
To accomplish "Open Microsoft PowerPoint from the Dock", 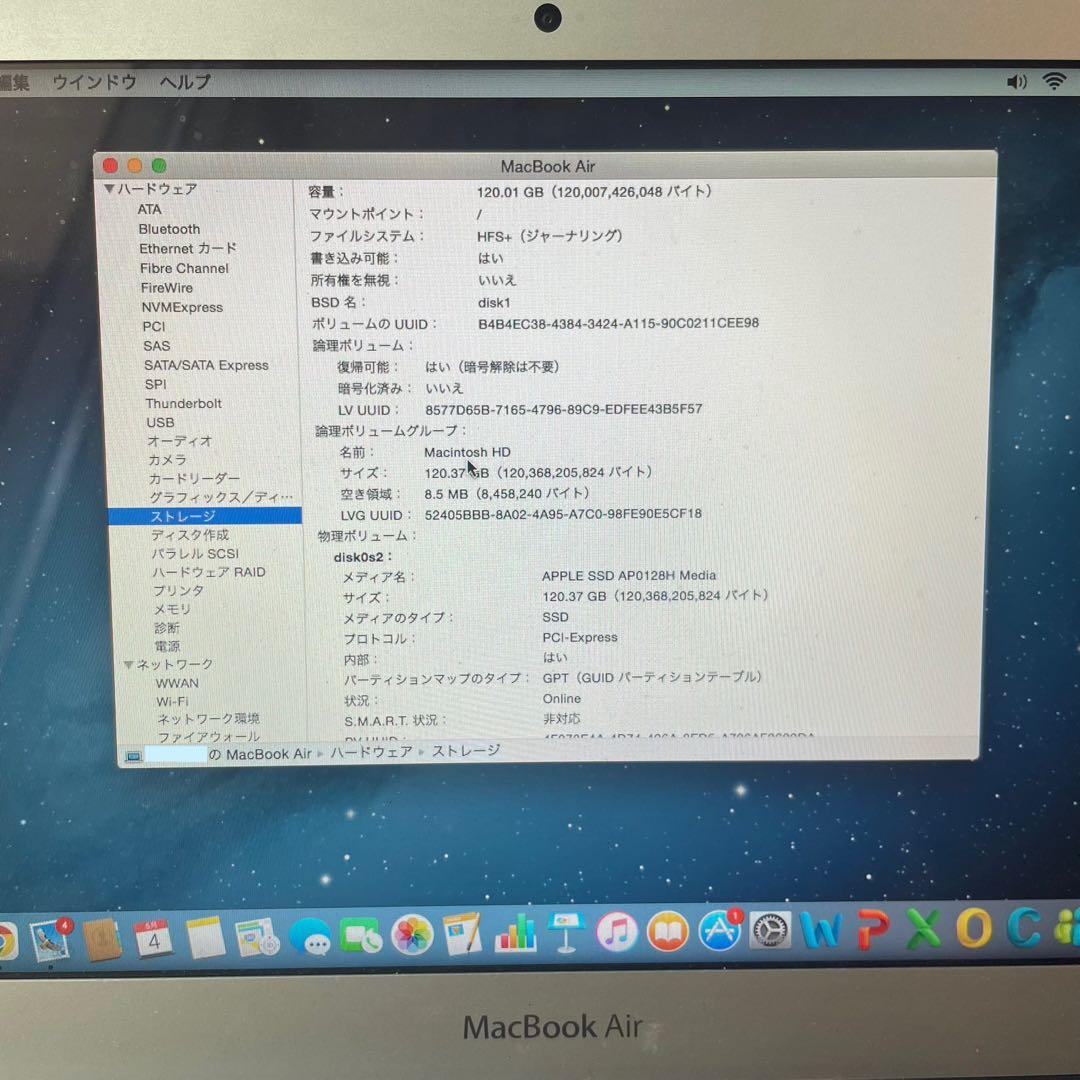I will [870, 931].
